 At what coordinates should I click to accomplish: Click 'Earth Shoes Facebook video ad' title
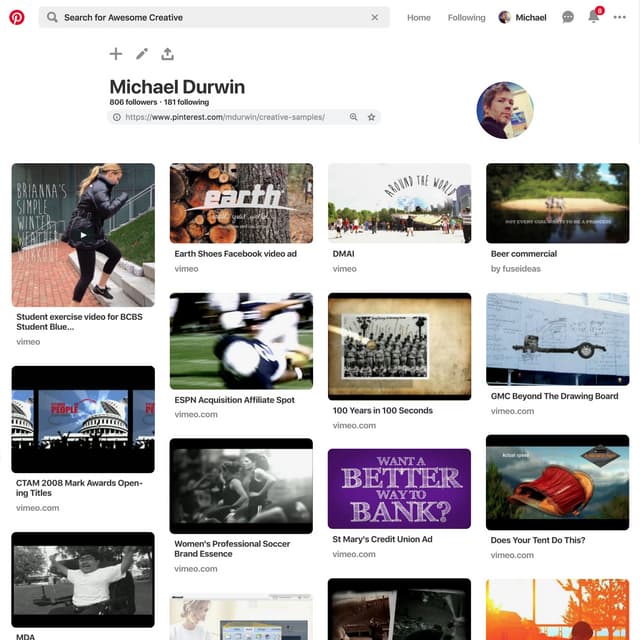click(x=236, y=254)
